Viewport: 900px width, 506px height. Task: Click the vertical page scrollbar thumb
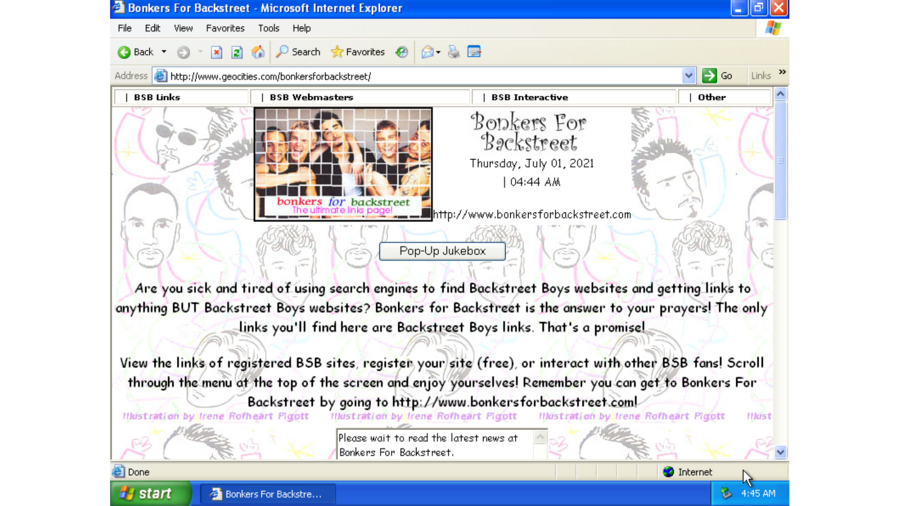coord(781,160)
